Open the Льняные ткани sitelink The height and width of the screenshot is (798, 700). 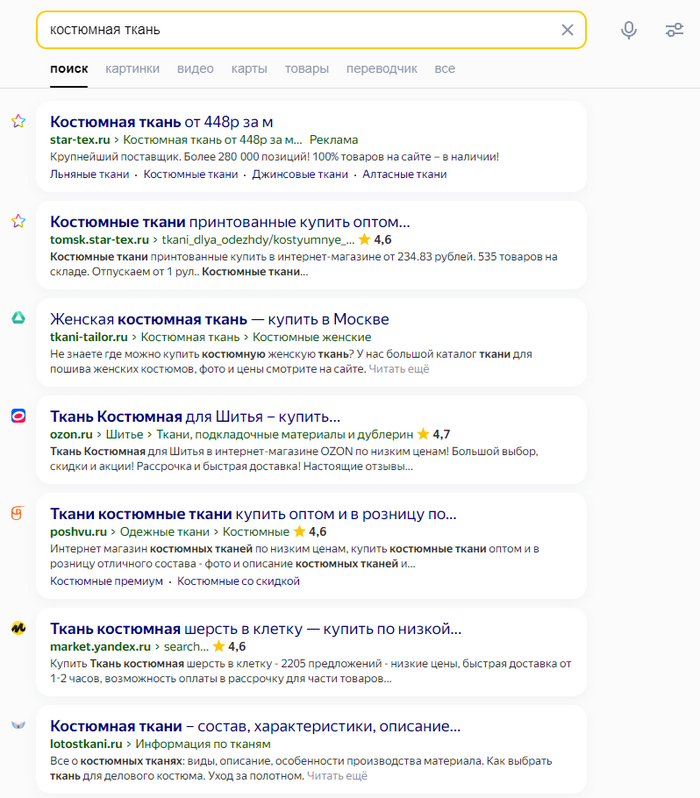[x=90, y=174]
